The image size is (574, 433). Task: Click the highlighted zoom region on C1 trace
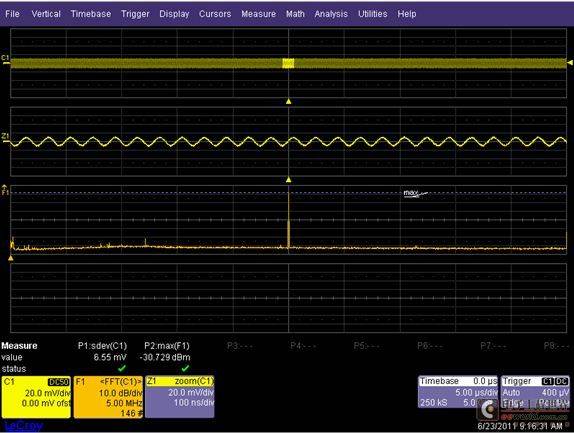pyautogui.click(x=288, y=63)
